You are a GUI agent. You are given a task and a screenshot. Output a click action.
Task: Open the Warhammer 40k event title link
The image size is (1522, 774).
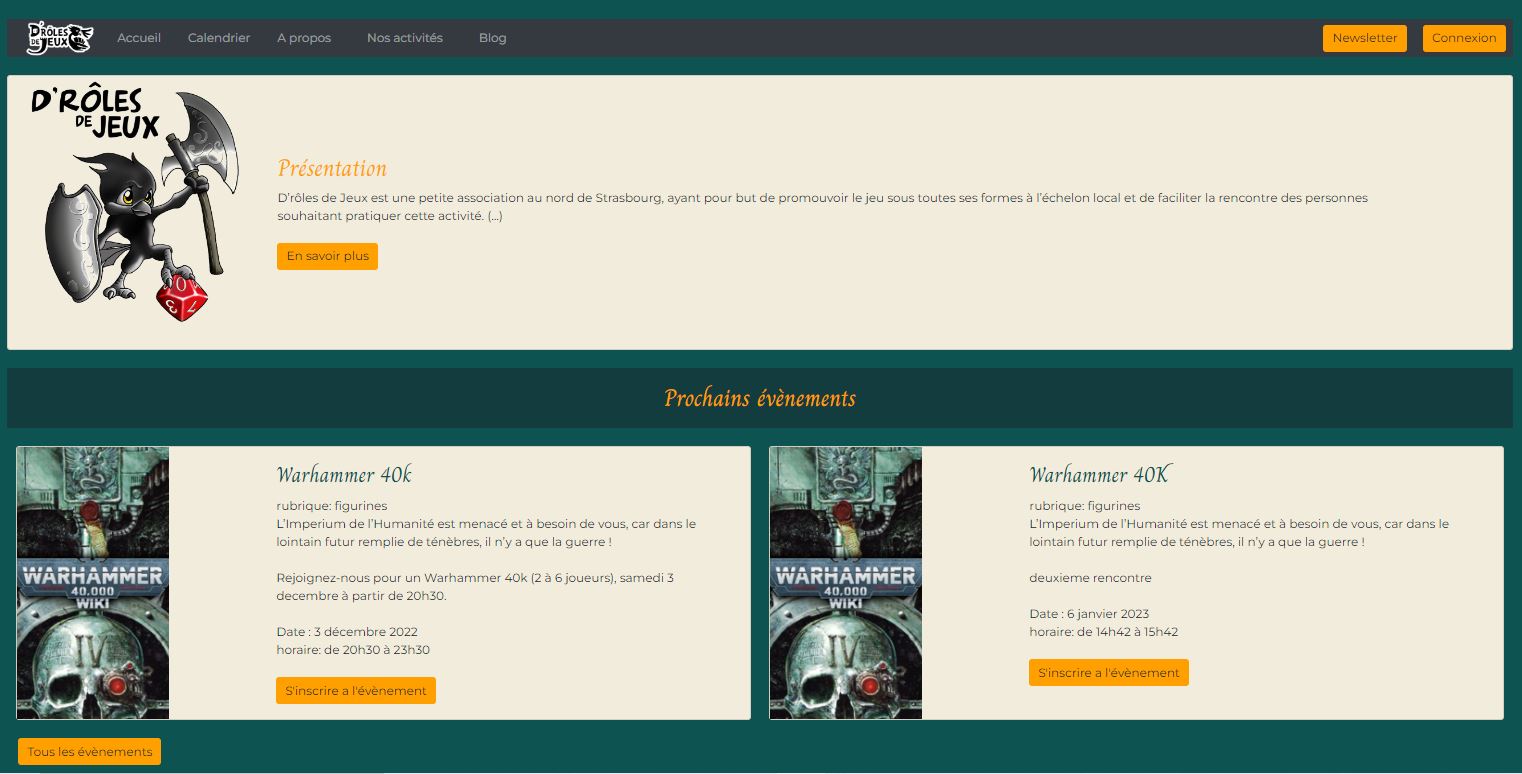[344, 475]
